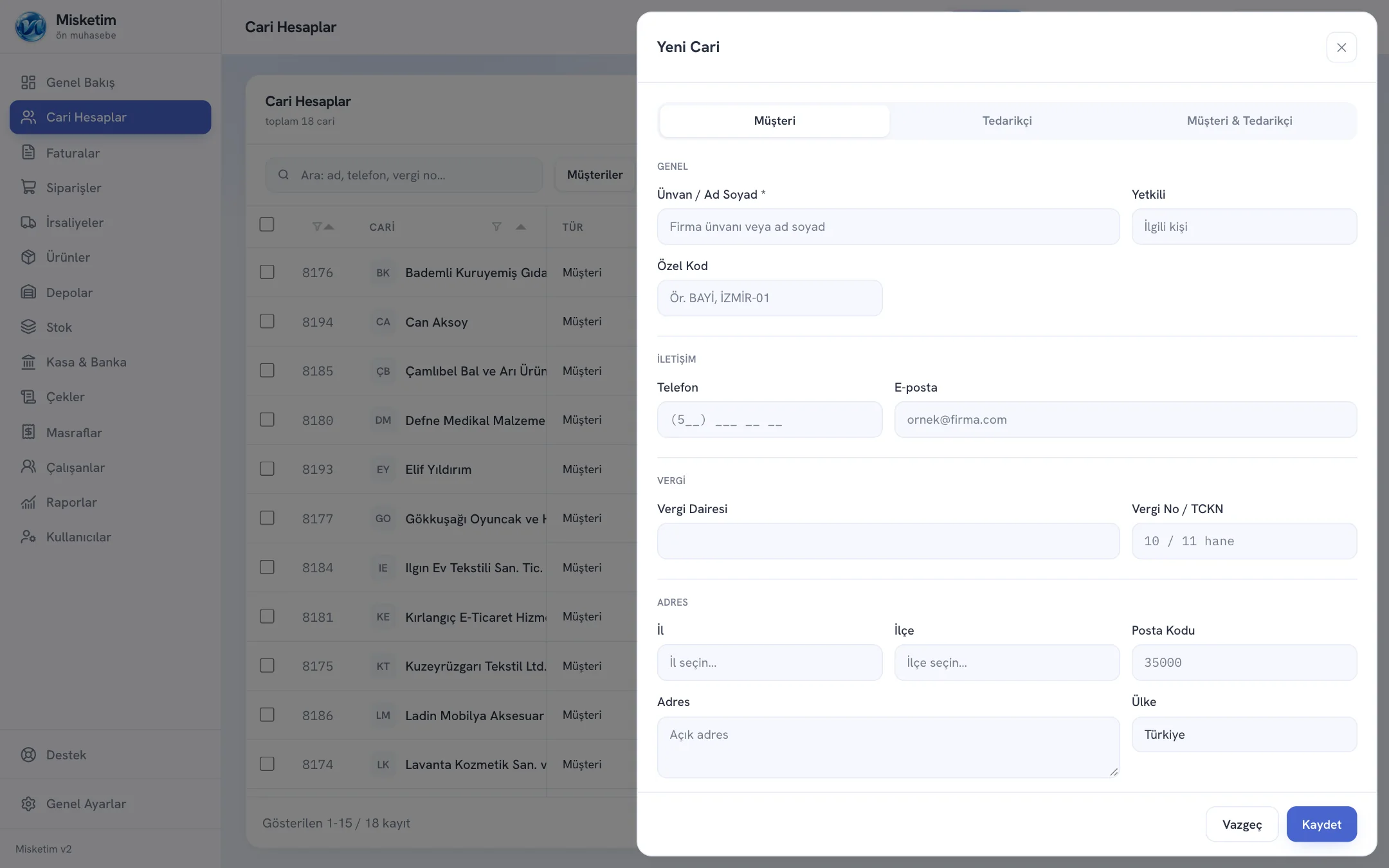Image resolution: width=1389 pixels, height=868 pixels.
Task: Click the İrsaliyeler truck icon
Action: 28,222
